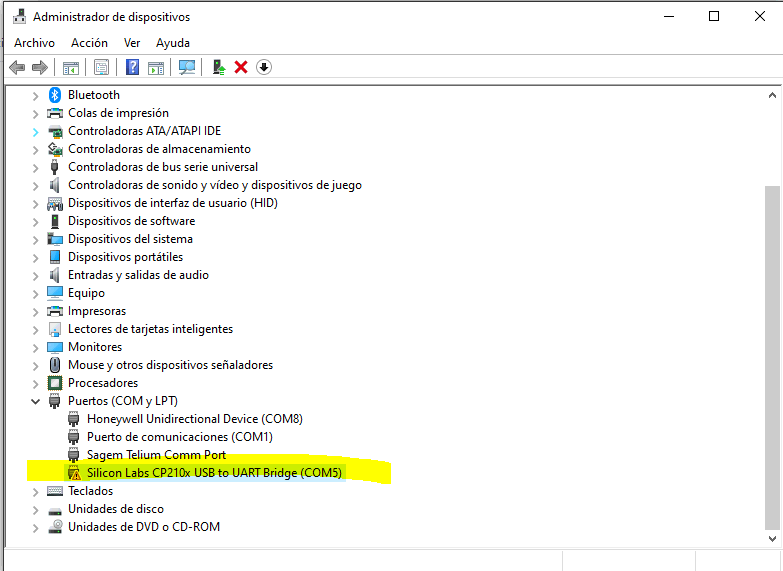
Task: Select Silicon Labs CP210x USB to UART Bridge
Action: click(215, 473)
